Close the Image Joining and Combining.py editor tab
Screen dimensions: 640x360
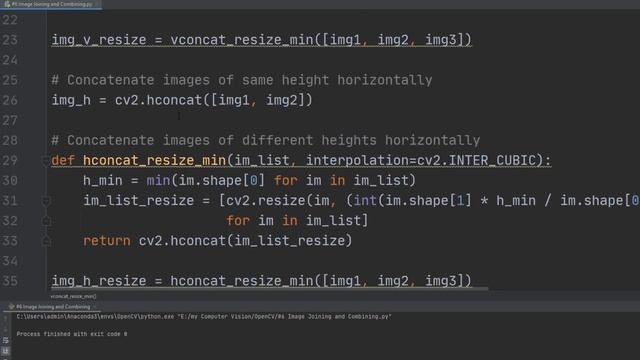(97, 4)
